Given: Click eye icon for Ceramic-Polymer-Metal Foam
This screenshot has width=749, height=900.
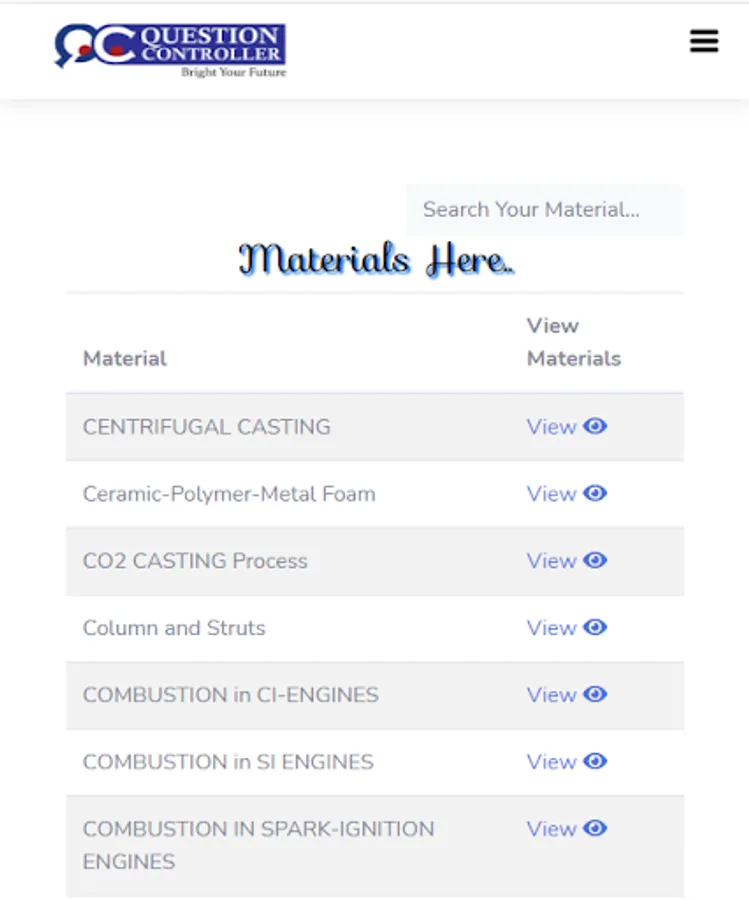Looking at the screenshot, I should tap(595, 494).
